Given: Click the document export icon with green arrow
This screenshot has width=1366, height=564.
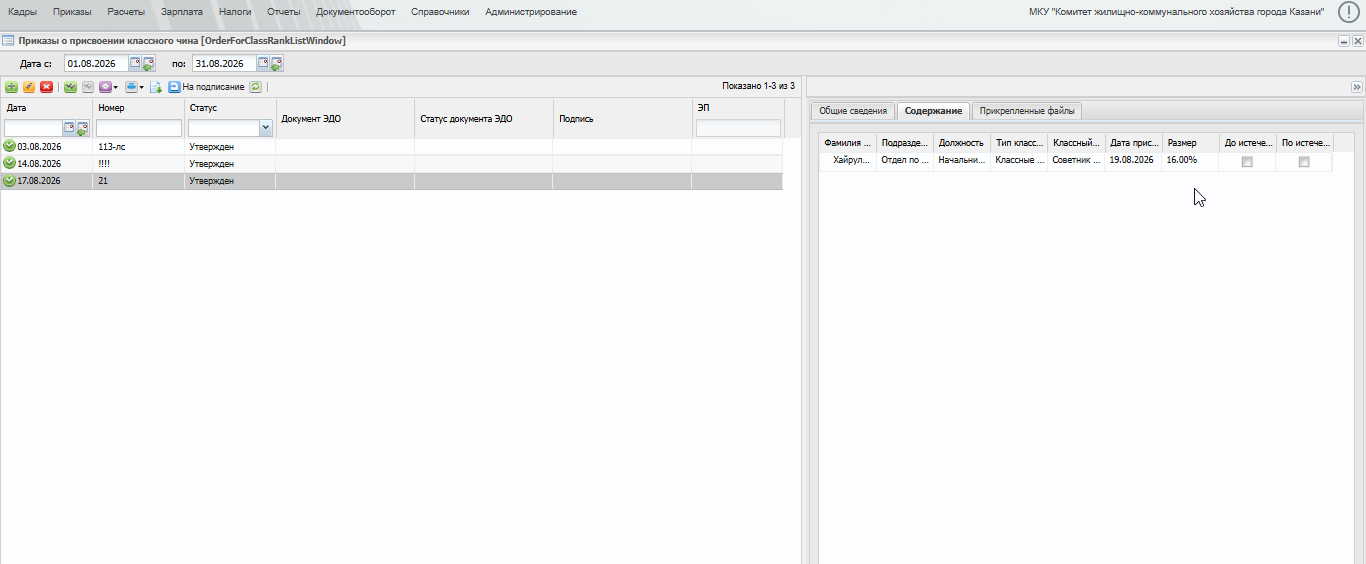Looking at the screenshot, I should pyautogui.click(x=156, y=87).
